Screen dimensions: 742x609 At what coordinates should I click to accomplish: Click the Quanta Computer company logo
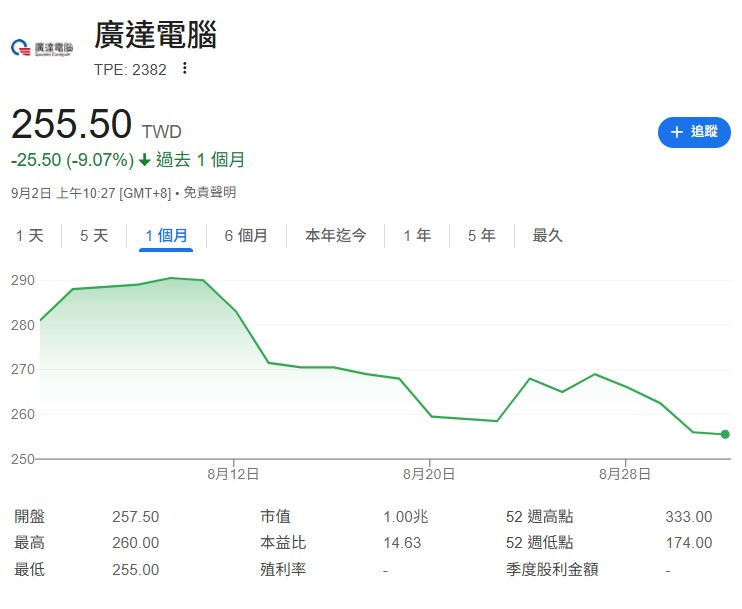pyautogui.click(x=42, y=48)
